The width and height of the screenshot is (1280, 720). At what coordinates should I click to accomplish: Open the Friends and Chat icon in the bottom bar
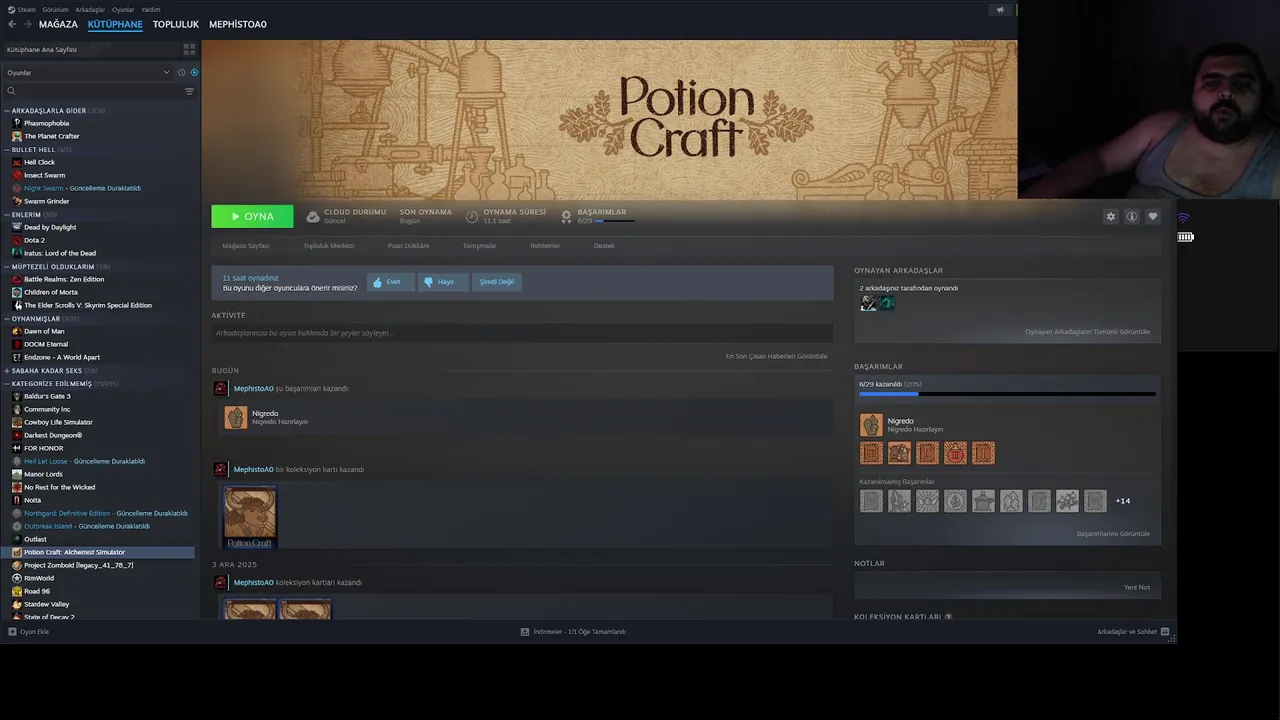1166,632
